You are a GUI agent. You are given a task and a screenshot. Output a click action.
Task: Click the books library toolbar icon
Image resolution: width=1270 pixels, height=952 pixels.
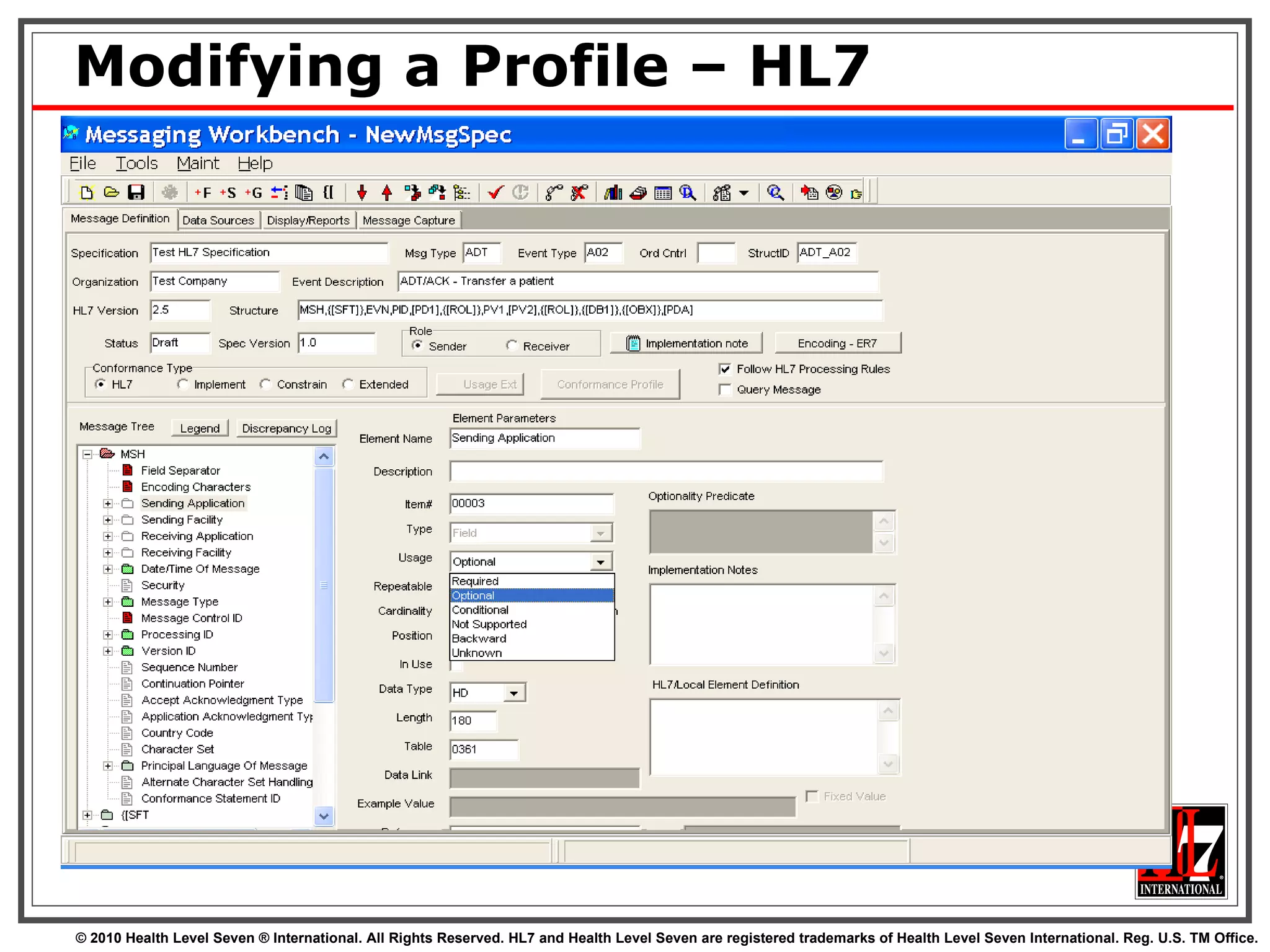click(x=613, y=193)
